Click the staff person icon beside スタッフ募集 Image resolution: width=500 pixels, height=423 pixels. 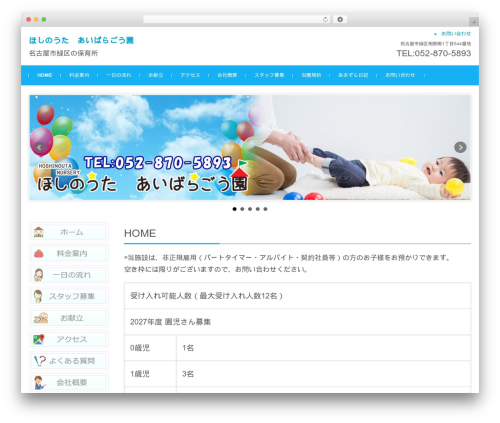pyautogui.click(x=38, y=296)
